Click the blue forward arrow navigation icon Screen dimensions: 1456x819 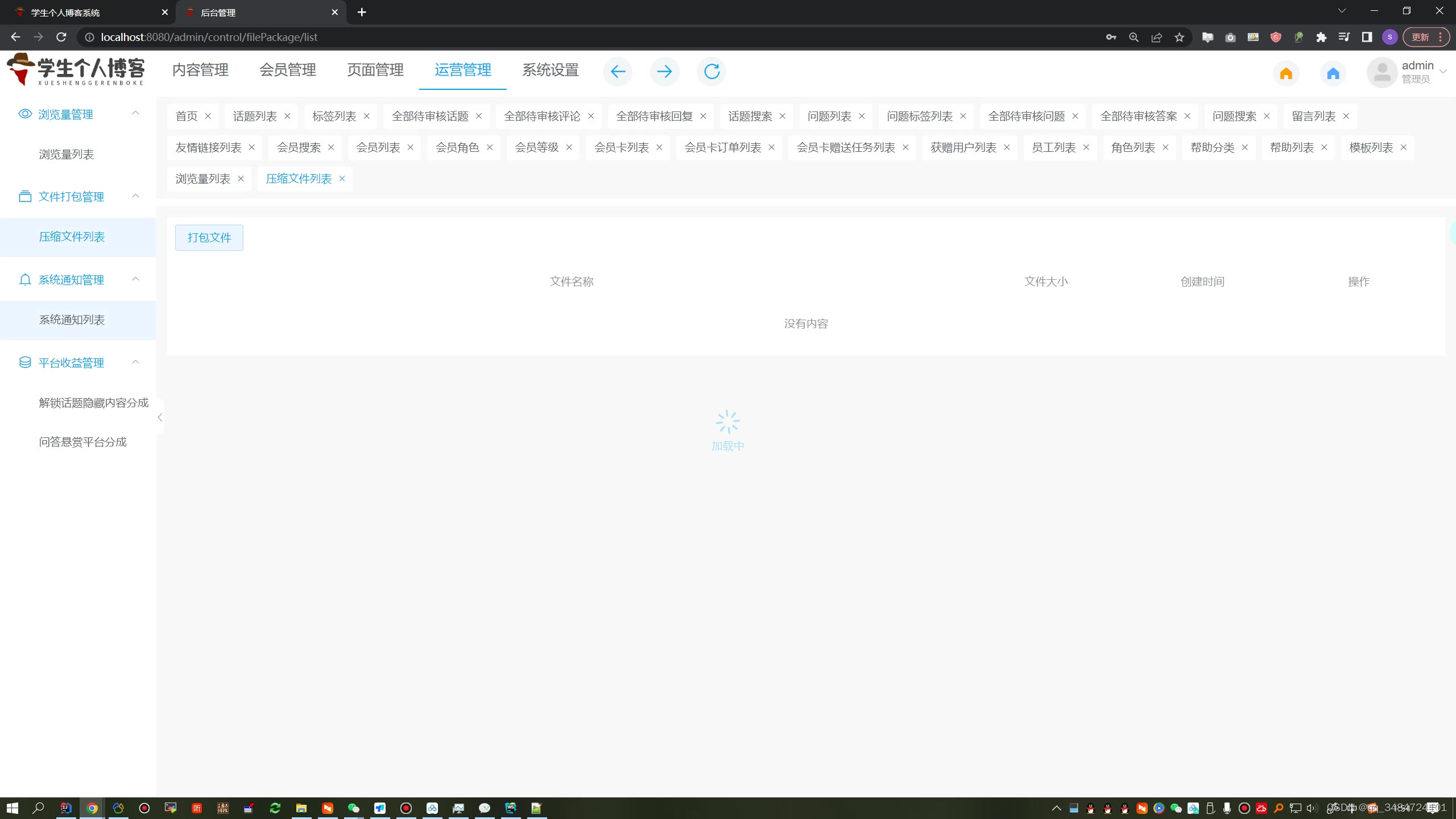(664, 72)
